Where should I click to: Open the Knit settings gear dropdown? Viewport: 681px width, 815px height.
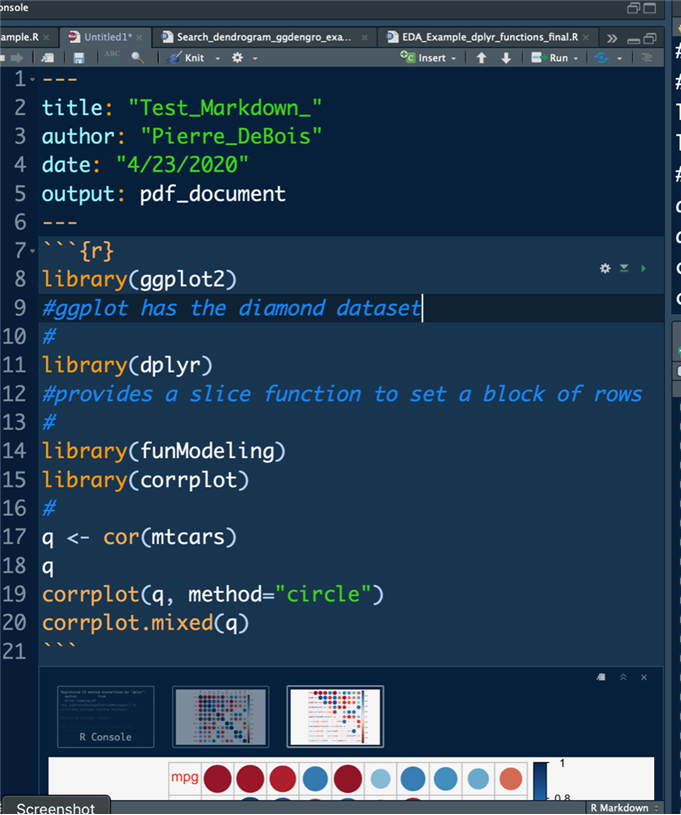244,58
